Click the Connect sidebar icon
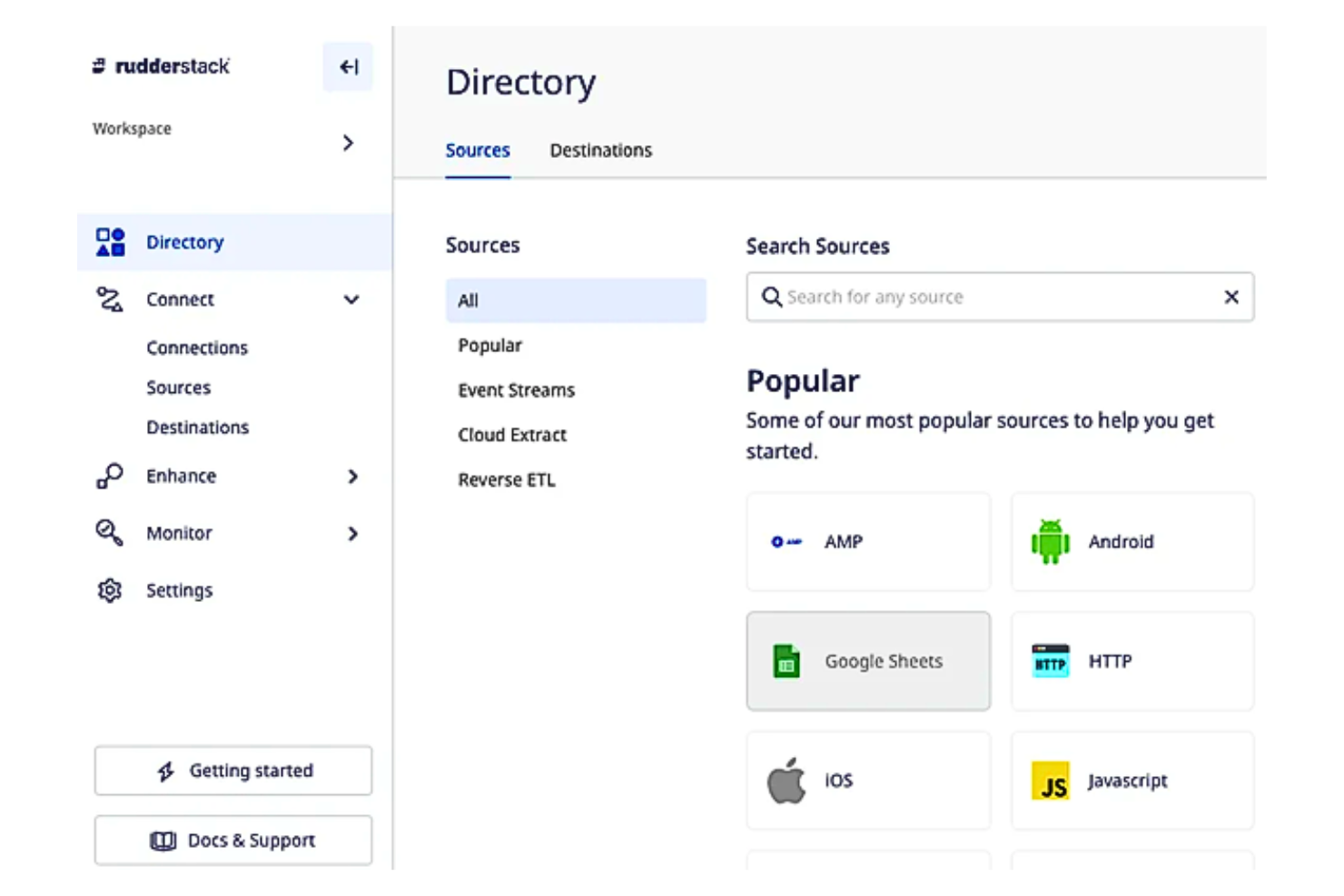The image size is (1344, 896). tap(109, 300)
